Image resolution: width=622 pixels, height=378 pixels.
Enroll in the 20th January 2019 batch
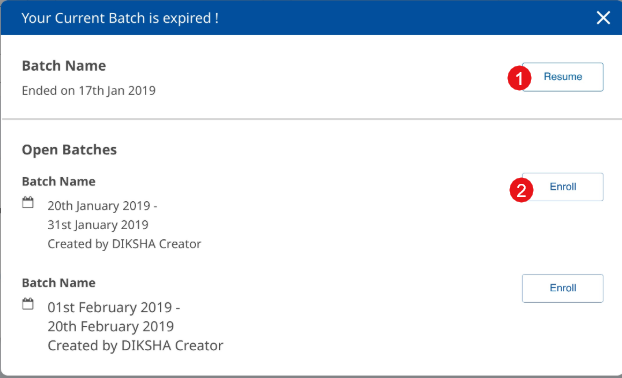coord(562,187)
